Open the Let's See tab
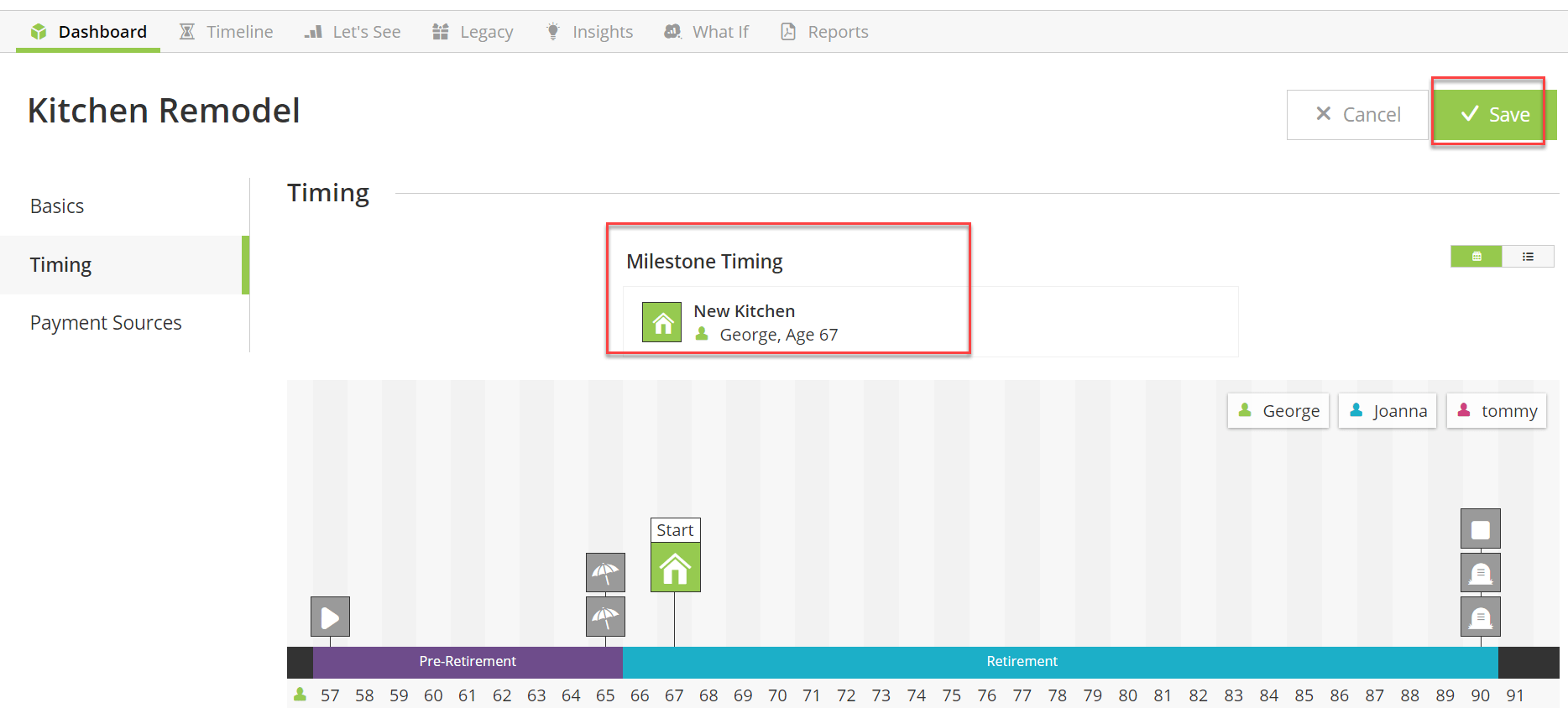 tap(353, 32)
